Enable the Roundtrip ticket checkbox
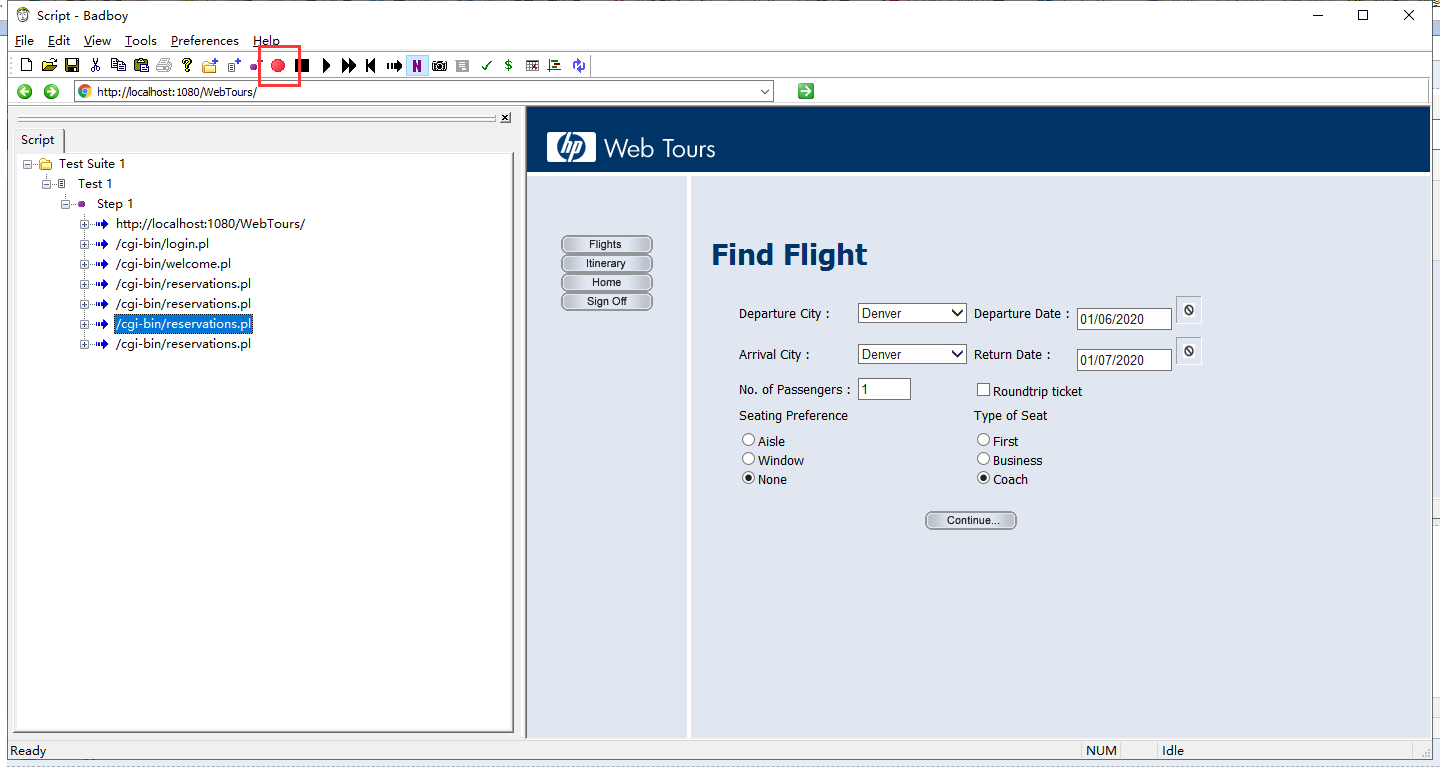Screen dimensions: 1440x767 pyautogui.click(x=984, y=390)
